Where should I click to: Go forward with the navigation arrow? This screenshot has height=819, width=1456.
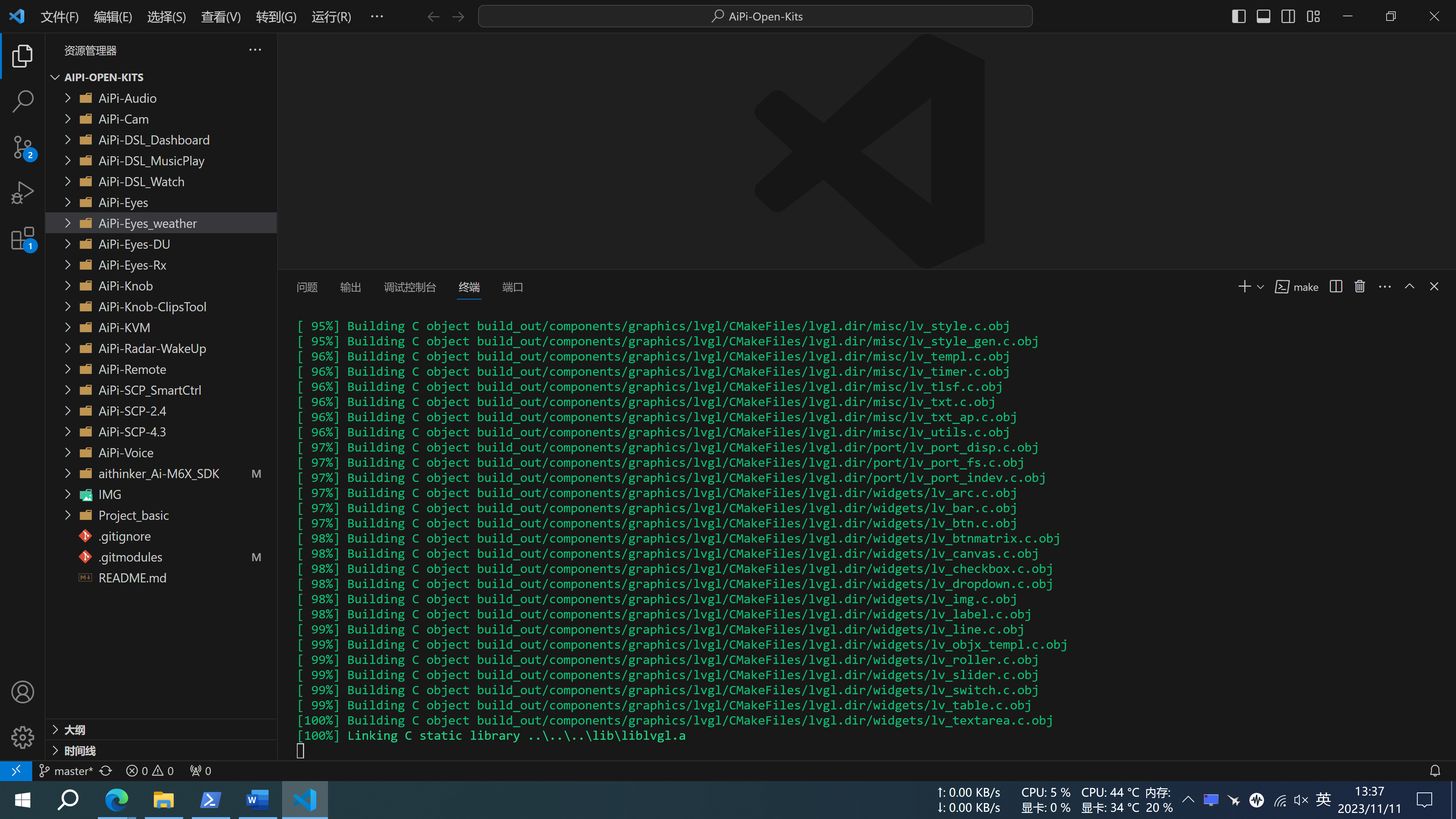(x=458, y=16)
